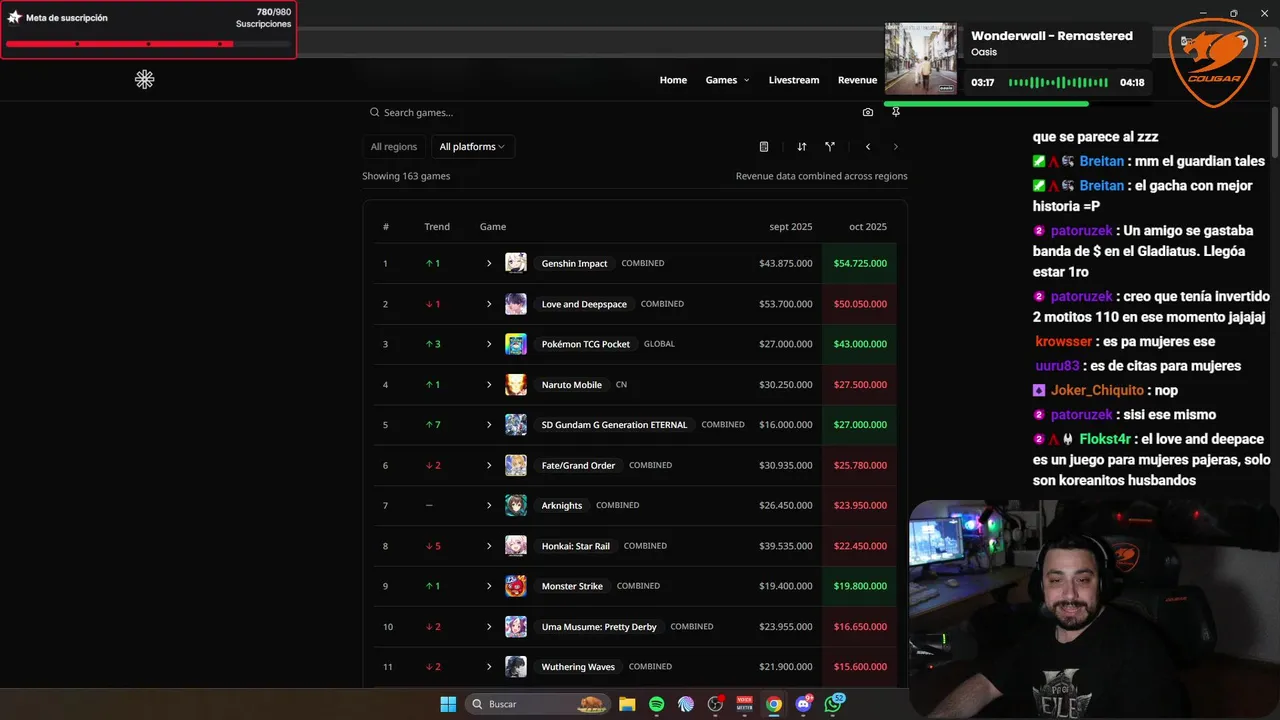Open the Games menu dropdown
The image size is (1280, 720).
point(727,80)
